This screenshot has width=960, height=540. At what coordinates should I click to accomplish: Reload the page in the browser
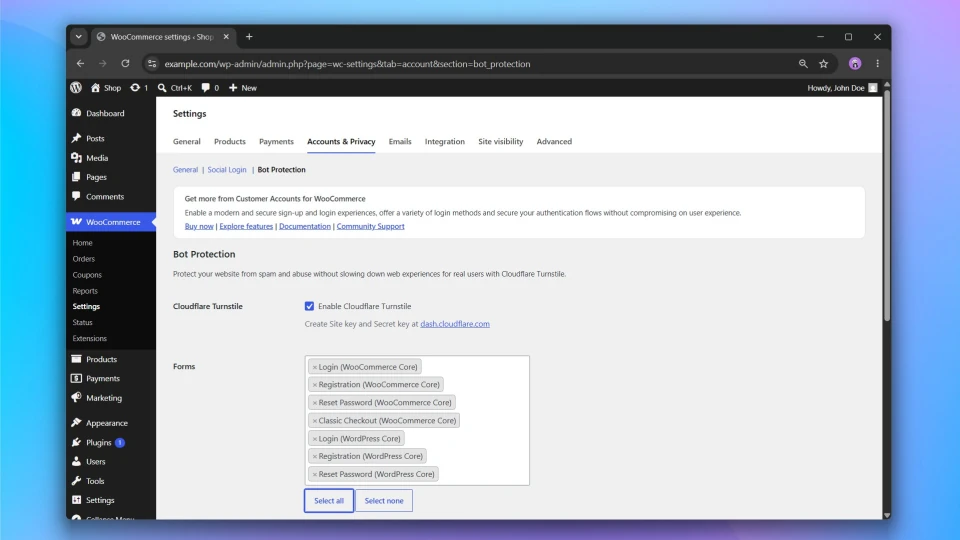pos(126,64)
